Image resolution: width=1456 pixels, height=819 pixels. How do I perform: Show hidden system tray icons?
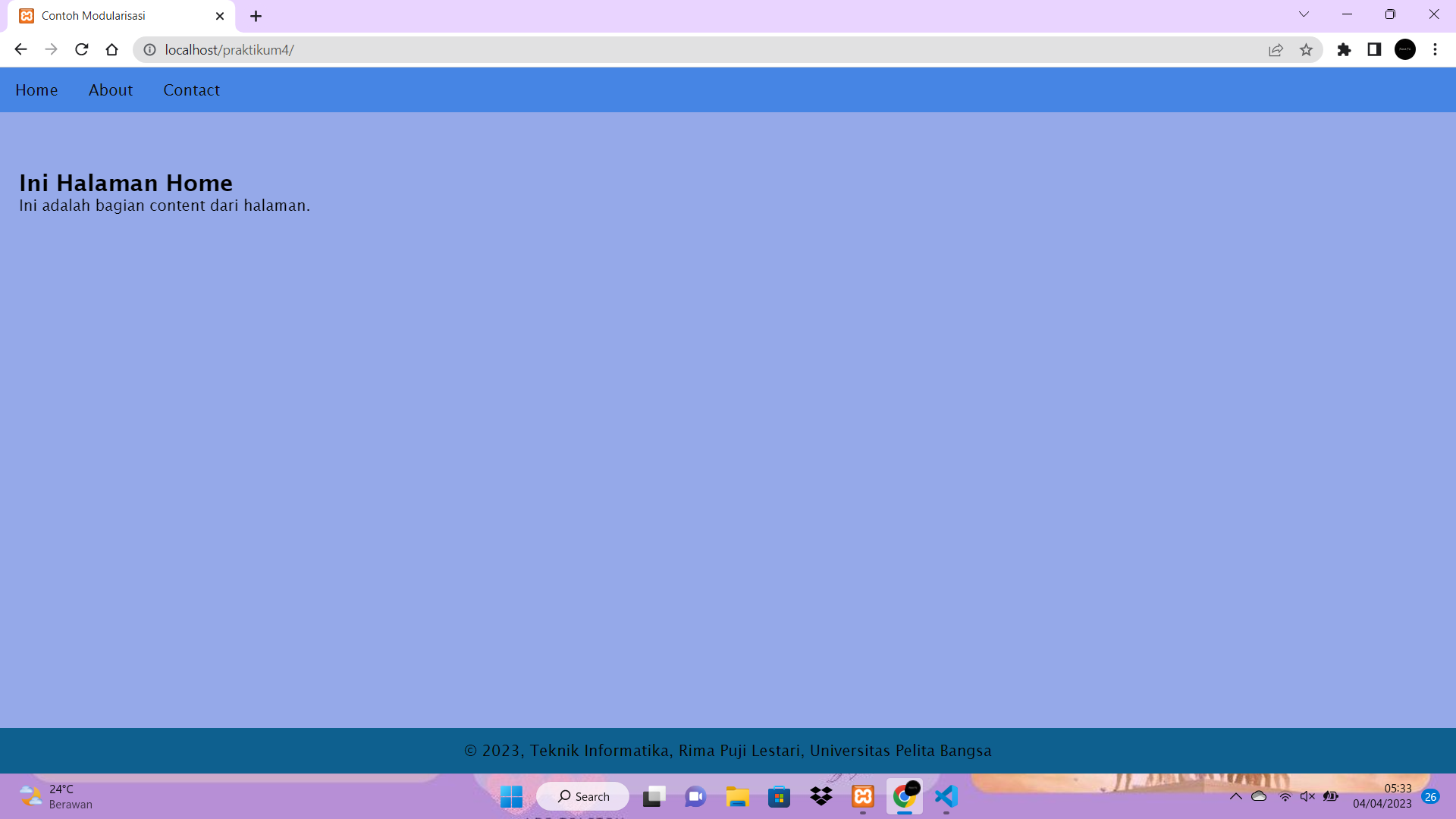[x=1235, y=796]
